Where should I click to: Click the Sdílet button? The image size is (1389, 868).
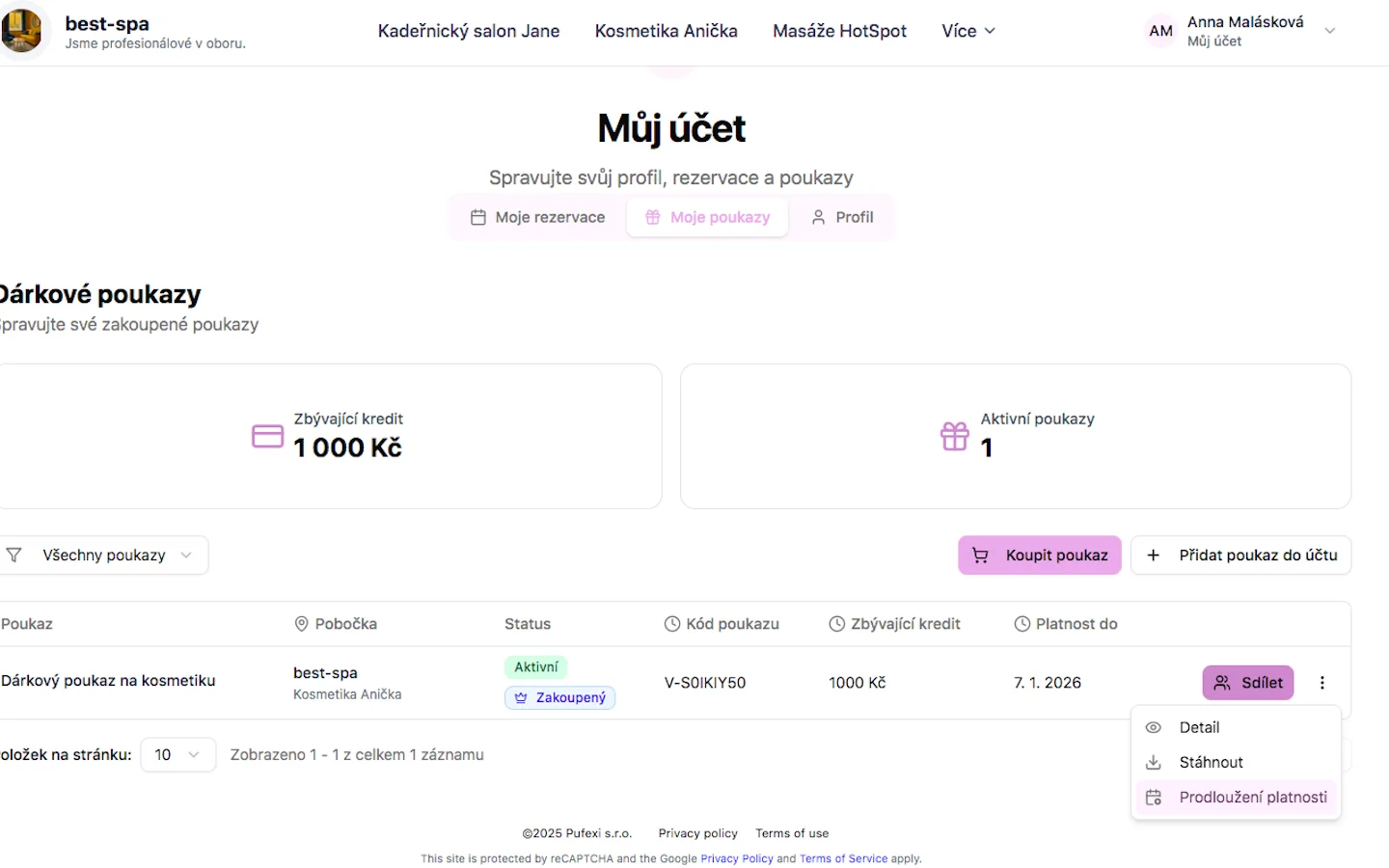tap(1247, 683)
